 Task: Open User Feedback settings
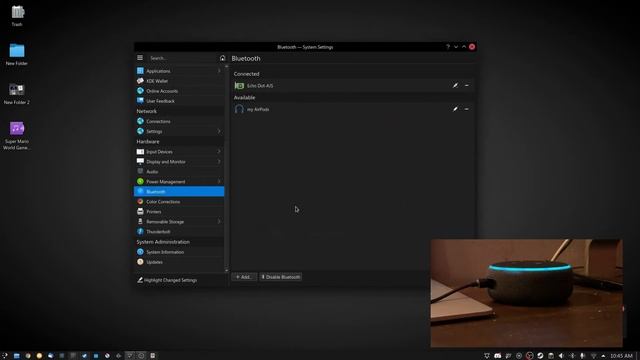point(179,101)
